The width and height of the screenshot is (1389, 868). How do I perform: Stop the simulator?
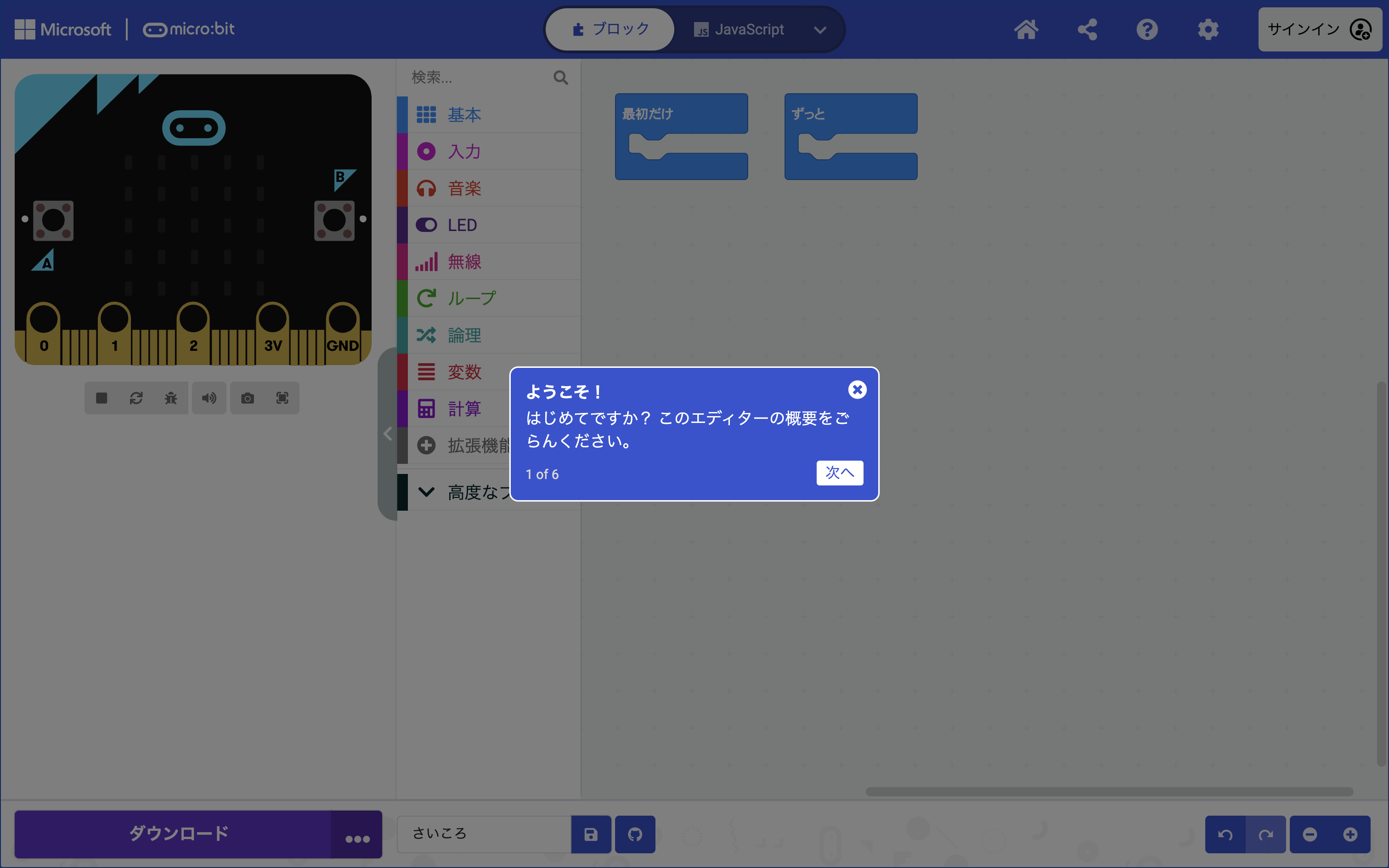coord(102,398)
